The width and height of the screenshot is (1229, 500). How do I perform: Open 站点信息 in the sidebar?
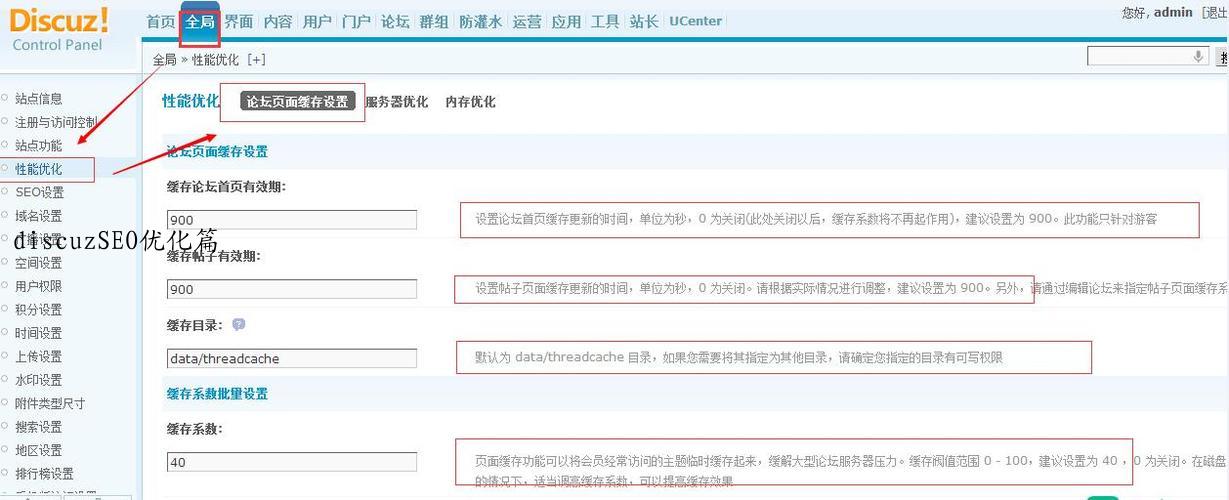[x=39, y=98]
